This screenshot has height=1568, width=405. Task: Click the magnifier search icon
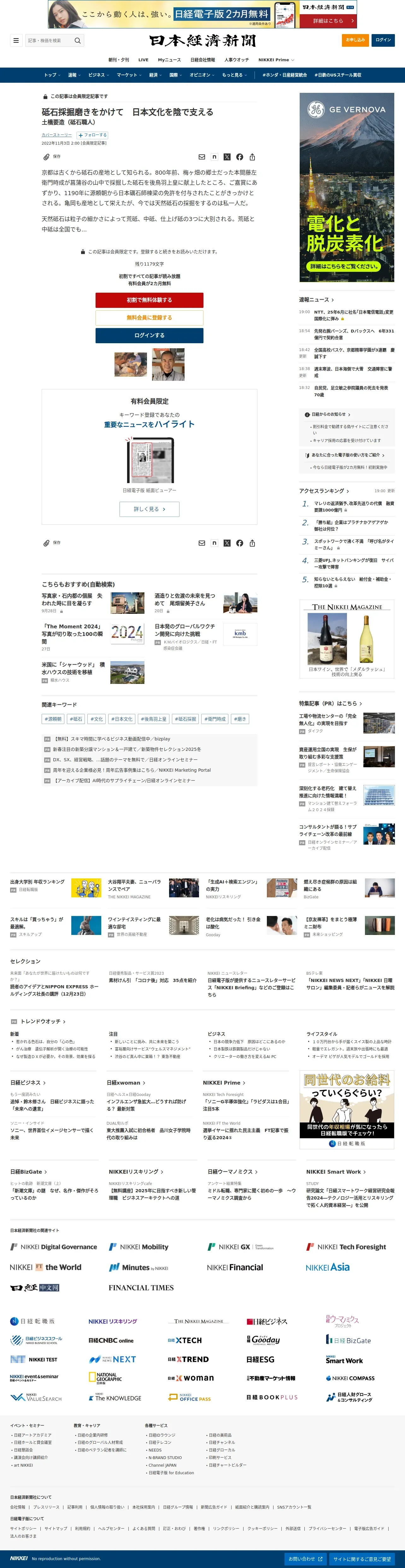point(77,41)
